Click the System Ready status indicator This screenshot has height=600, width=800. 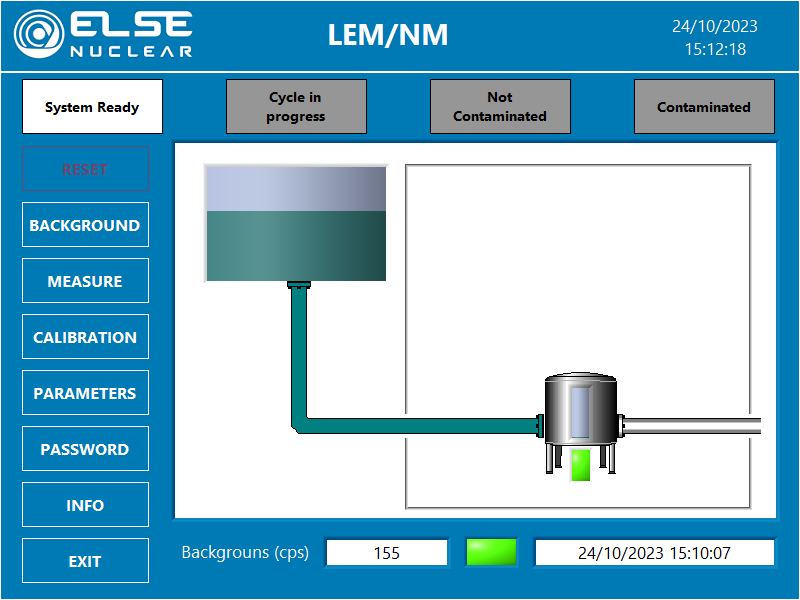pyautogui.click(x=92, y=107)
